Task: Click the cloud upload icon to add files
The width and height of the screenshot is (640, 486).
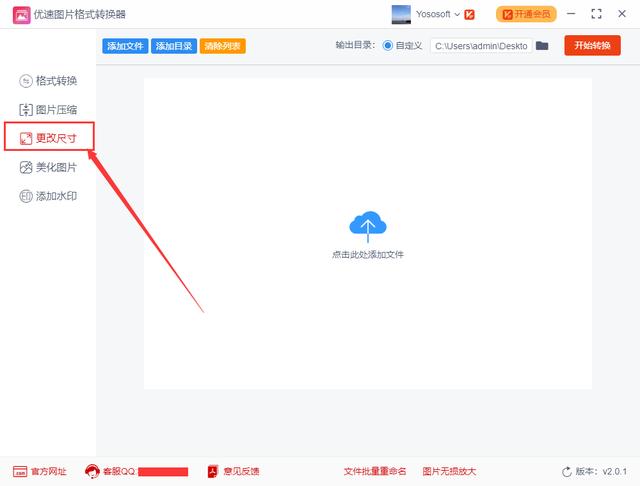Action: pos(368,226)
